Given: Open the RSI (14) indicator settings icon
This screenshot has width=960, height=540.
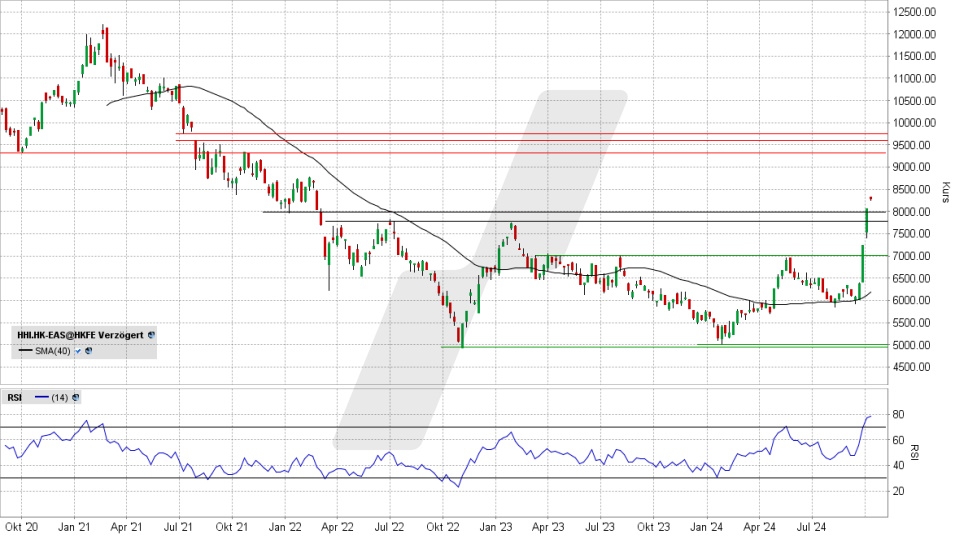Looking at the screenshot, I should click(75, 397).
